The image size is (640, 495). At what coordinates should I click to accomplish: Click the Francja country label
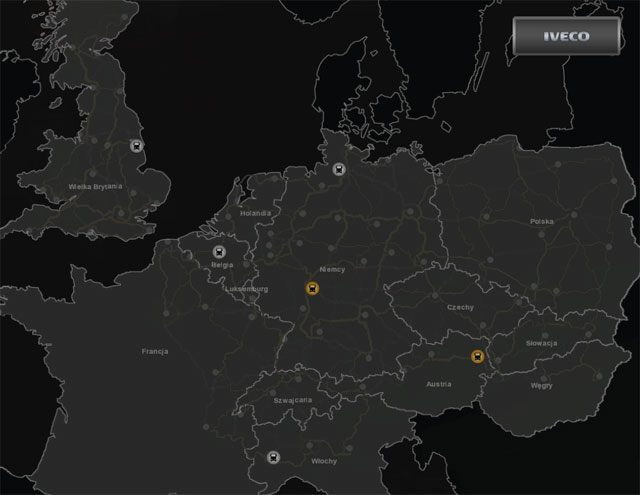154,351
